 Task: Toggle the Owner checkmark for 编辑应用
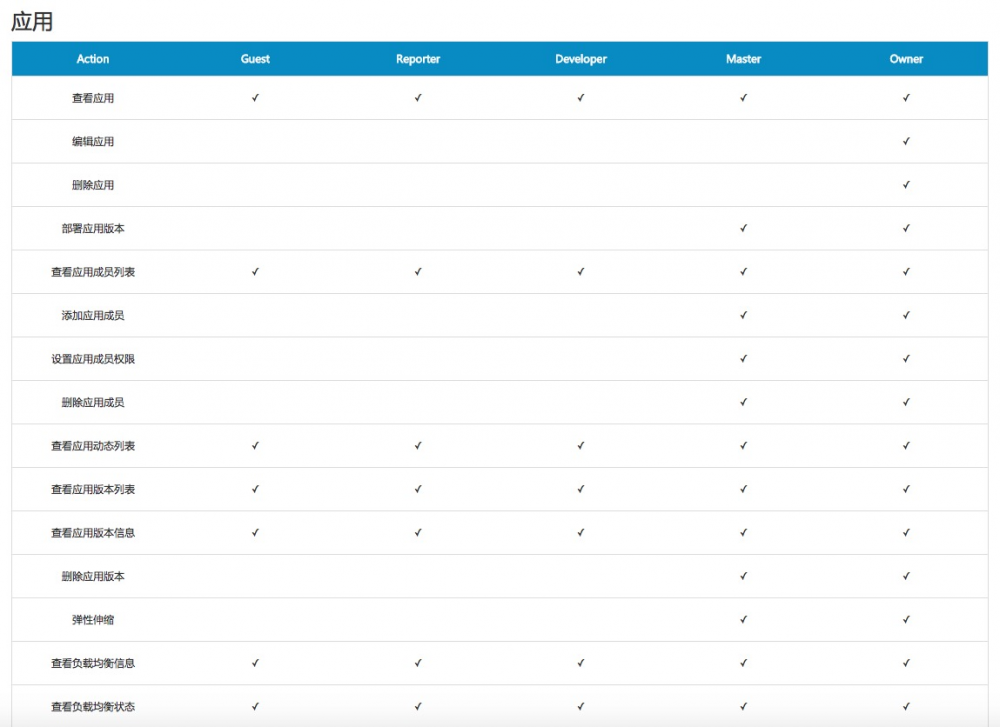905,141
